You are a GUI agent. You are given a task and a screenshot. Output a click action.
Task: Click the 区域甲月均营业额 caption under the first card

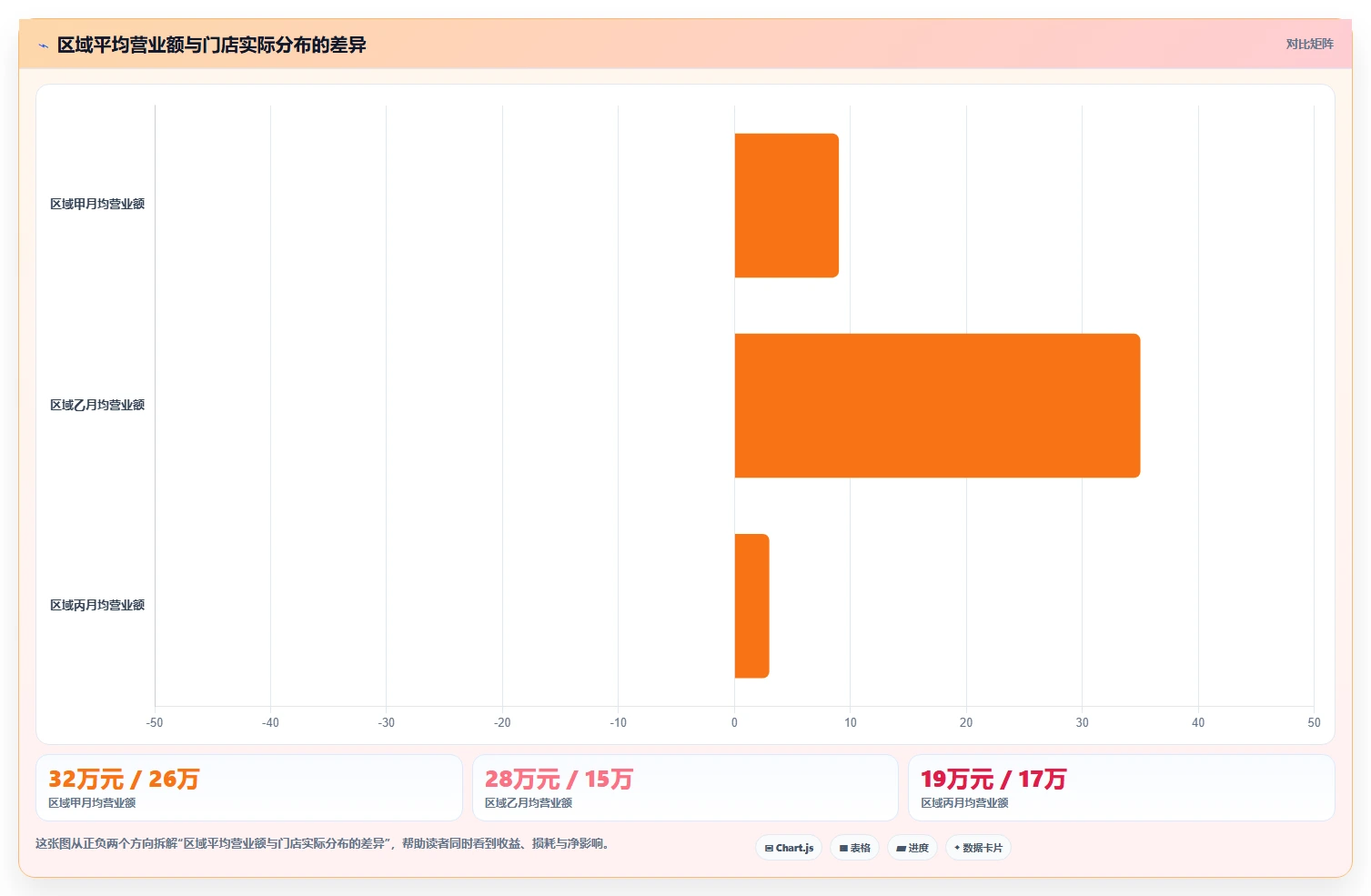[92, 803]
